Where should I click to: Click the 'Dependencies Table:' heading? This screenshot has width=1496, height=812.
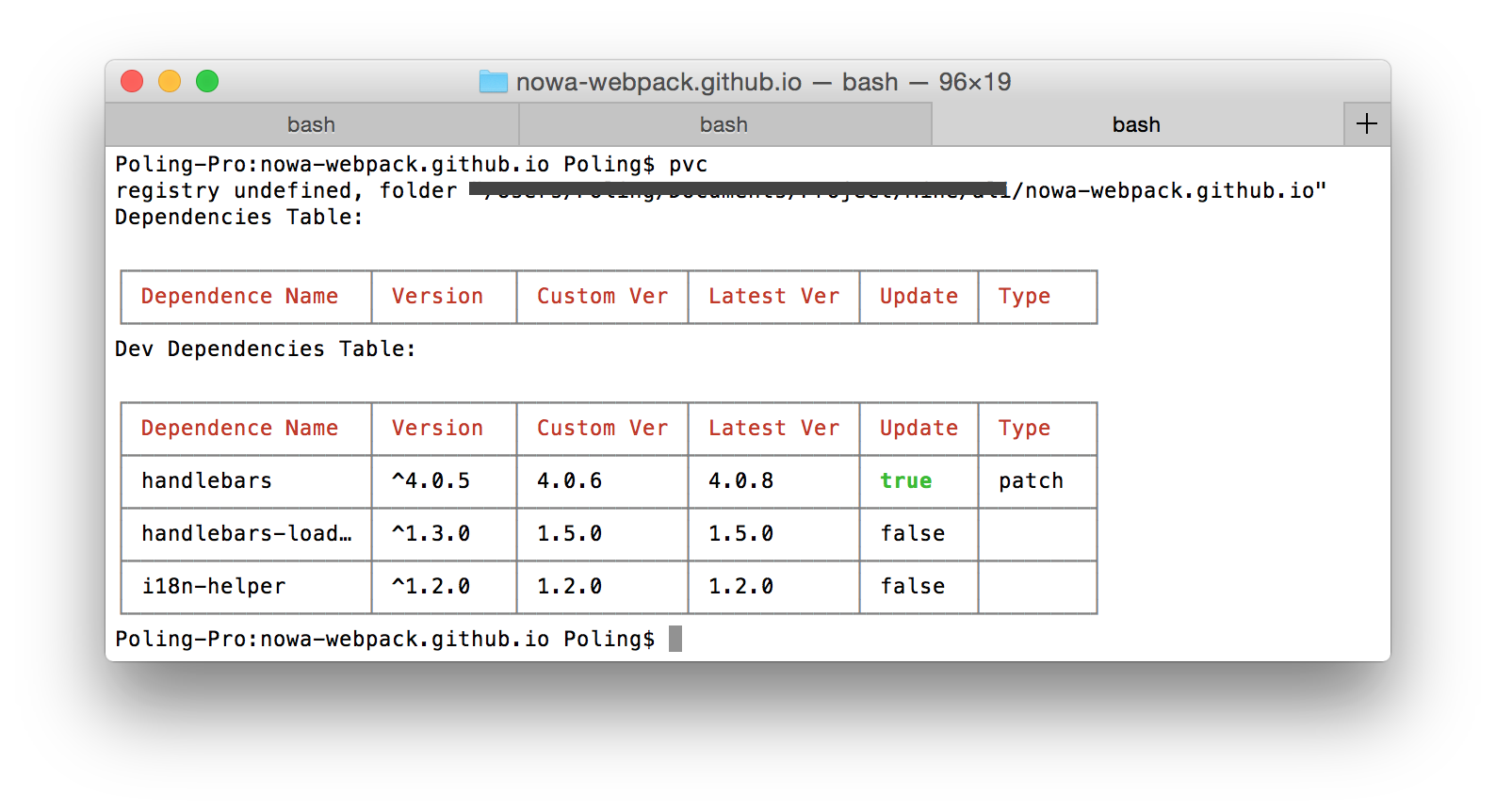tap(239, 218)
